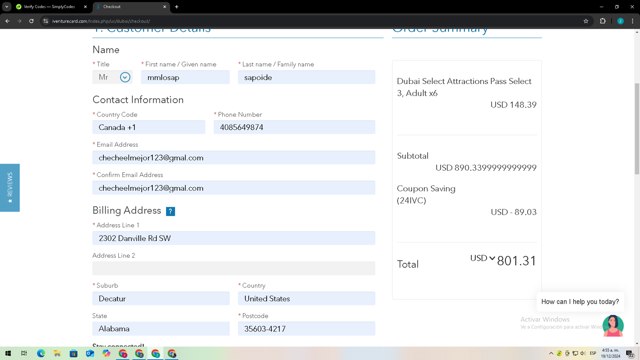Open the Chrome three-dot menu
The image size is (640, 360).
pyautogui.click(x=632, y=21)
